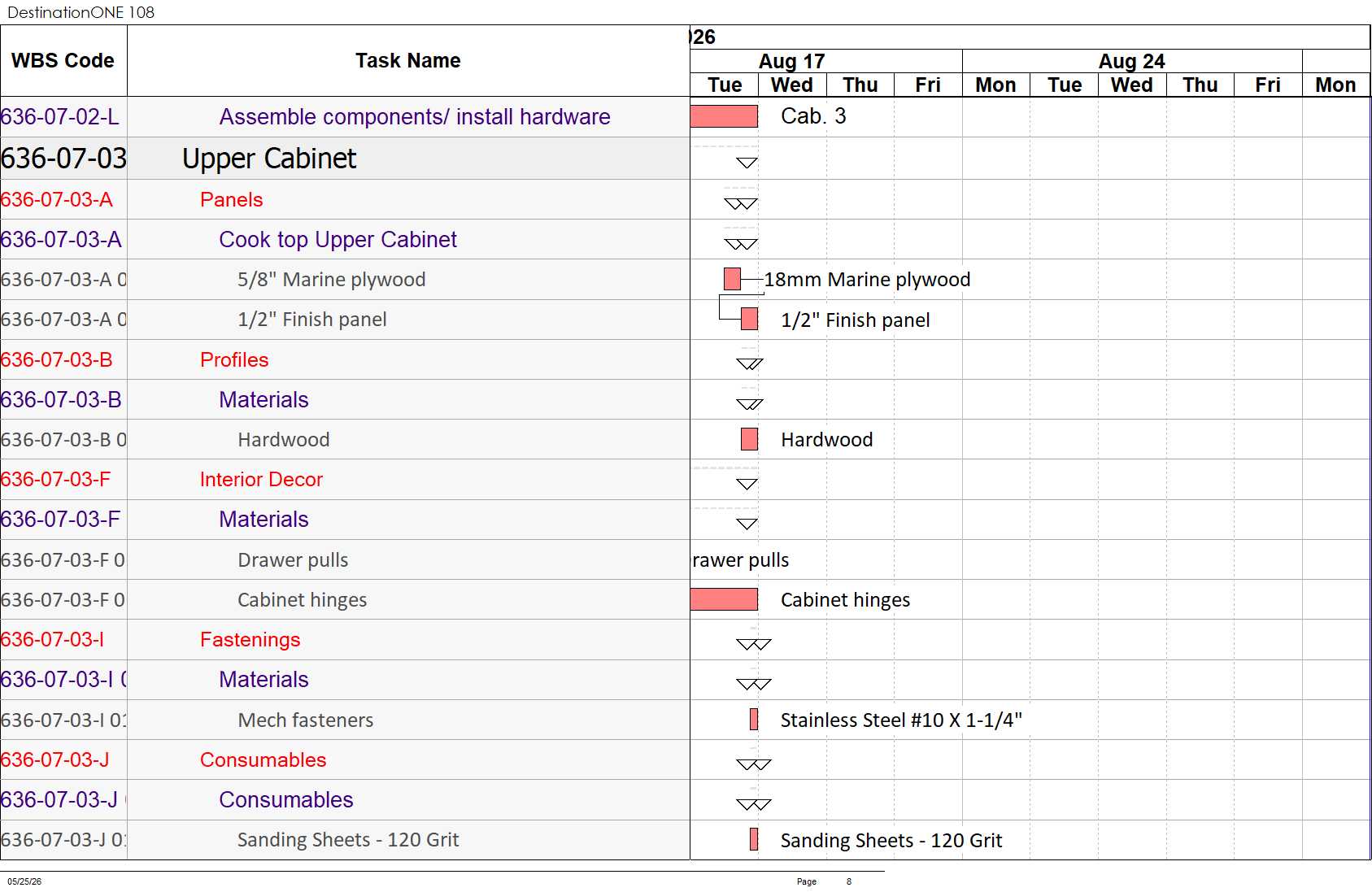Click WBS code 636-07-03
This screenshot has height=892, width=1372.
tap(63, 159)
